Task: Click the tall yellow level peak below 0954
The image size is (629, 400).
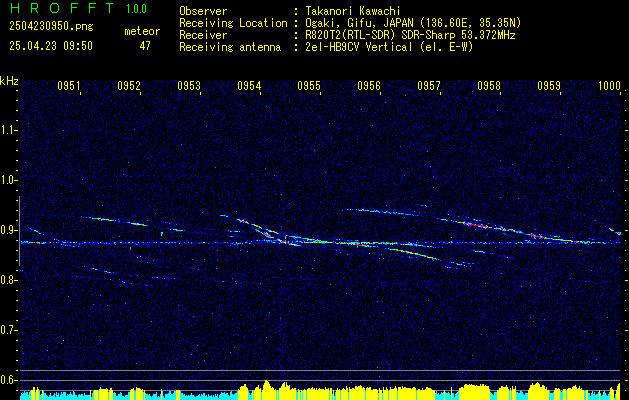Action: [x=266, y=389]
